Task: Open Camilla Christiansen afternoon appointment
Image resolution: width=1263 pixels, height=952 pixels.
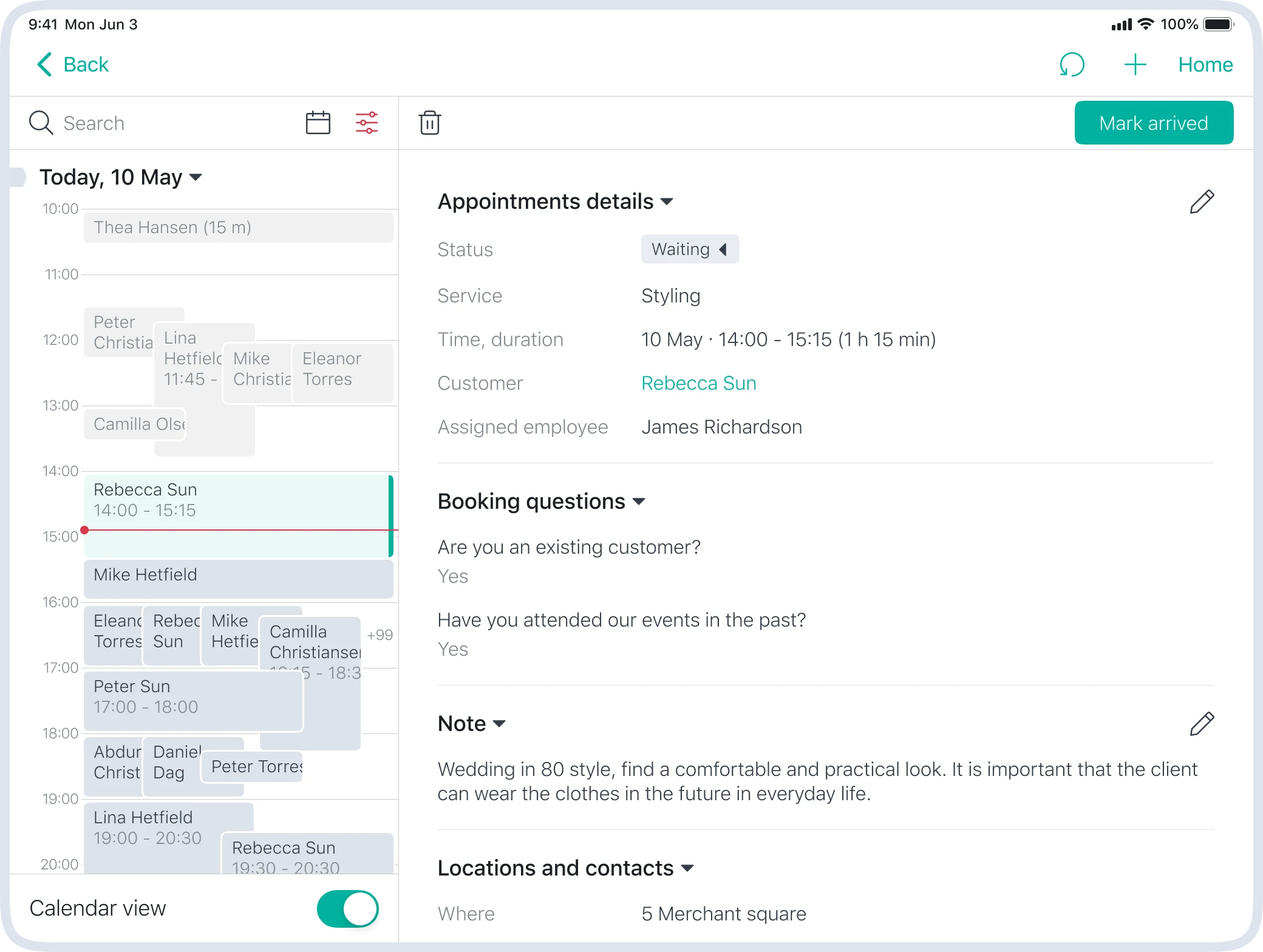Action: [x=310, y=683]
